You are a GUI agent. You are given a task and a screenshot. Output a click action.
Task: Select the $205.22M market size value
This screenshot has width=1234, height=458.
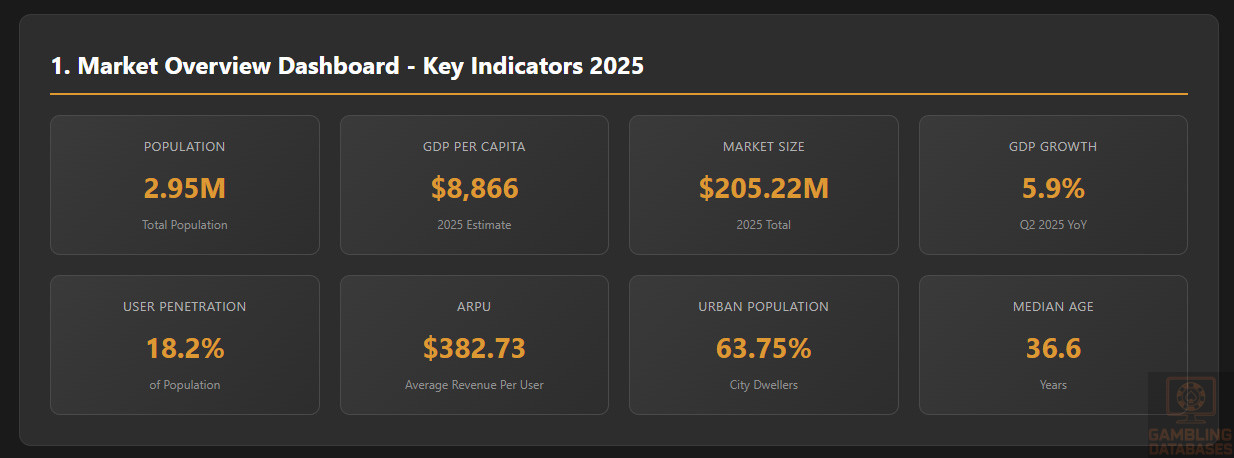763,187
